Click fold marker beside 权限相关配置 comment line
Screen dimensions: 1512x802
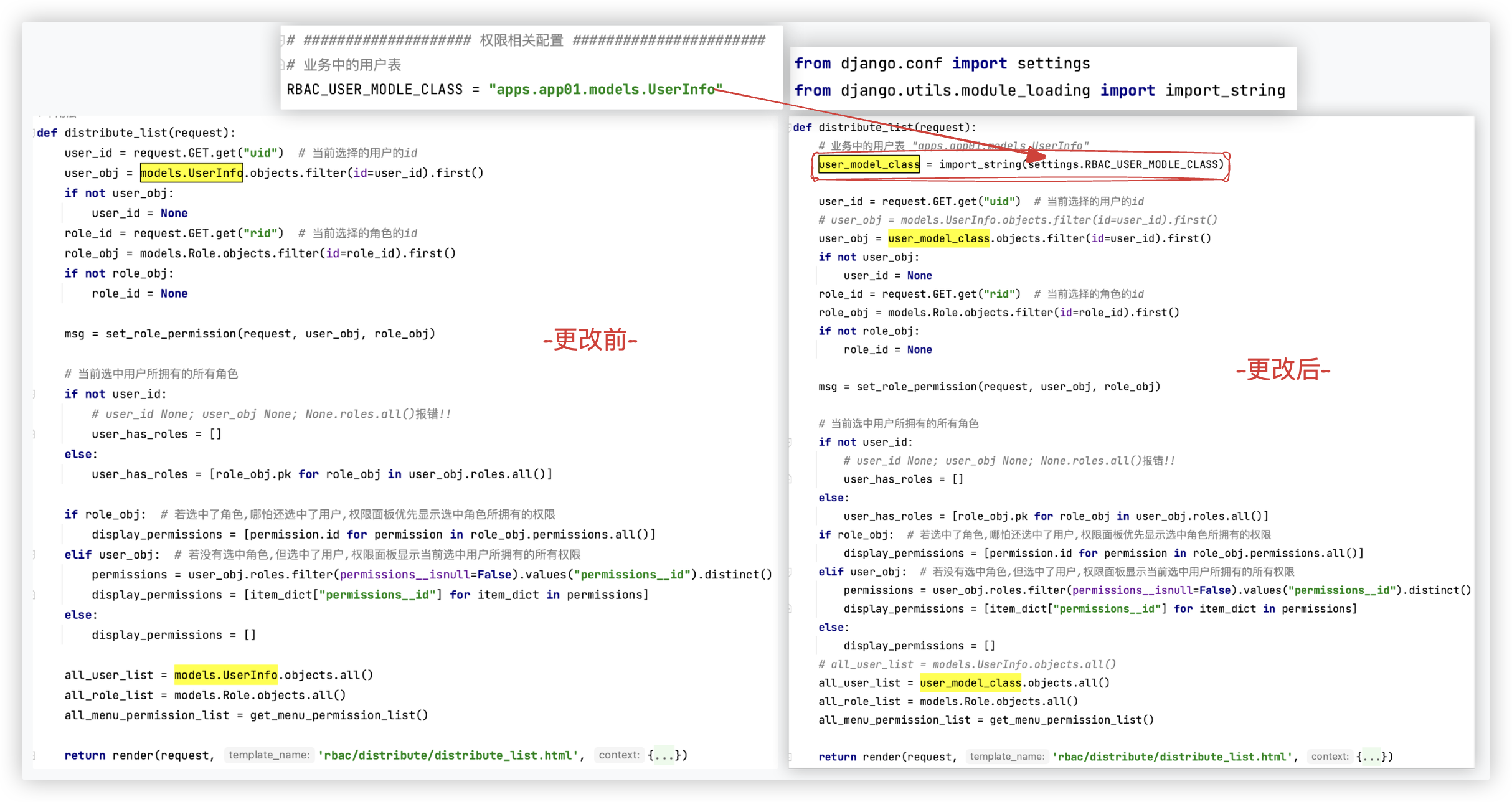282,41
